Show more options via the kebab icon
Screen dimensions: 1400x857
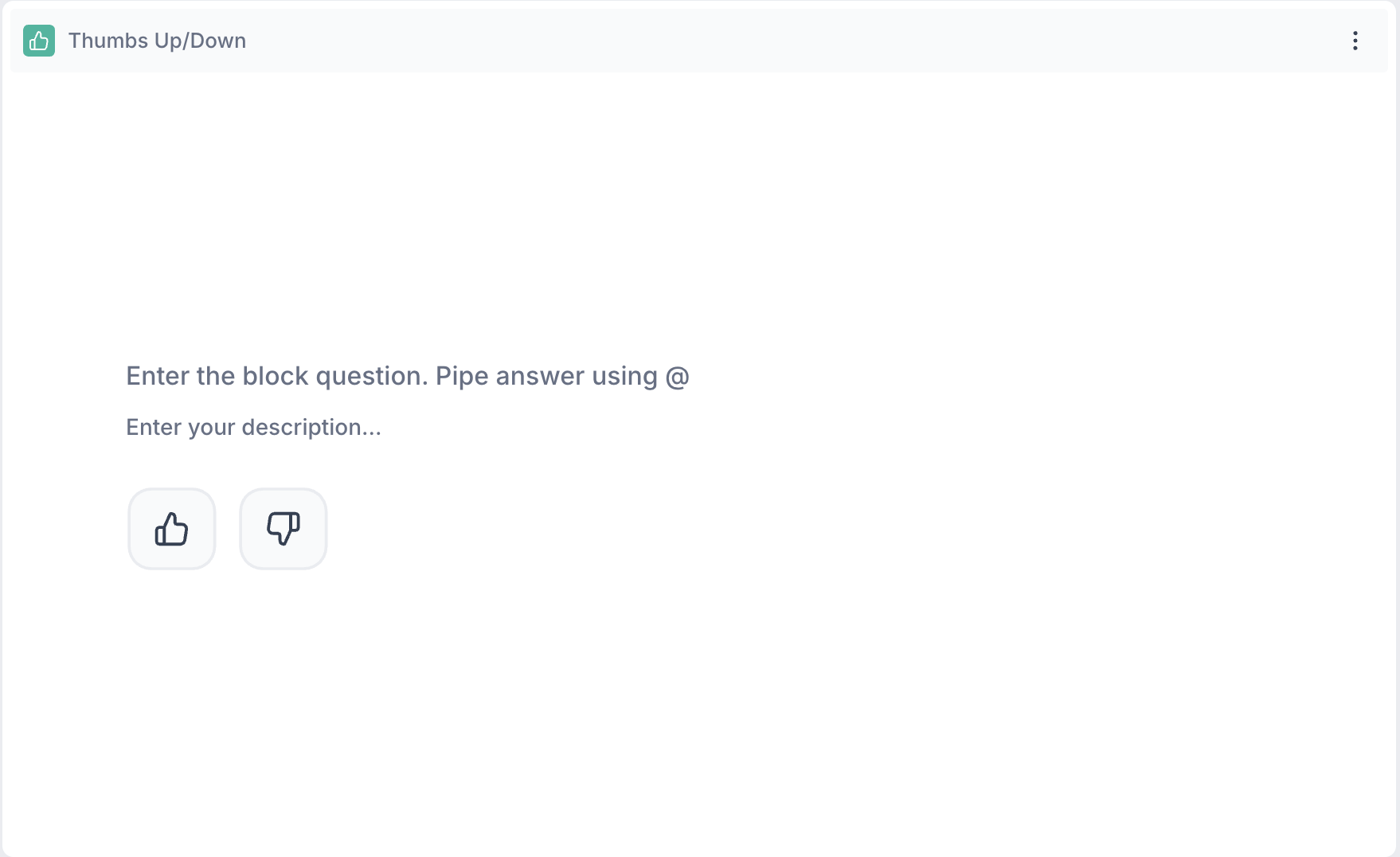click(1355, 41)
